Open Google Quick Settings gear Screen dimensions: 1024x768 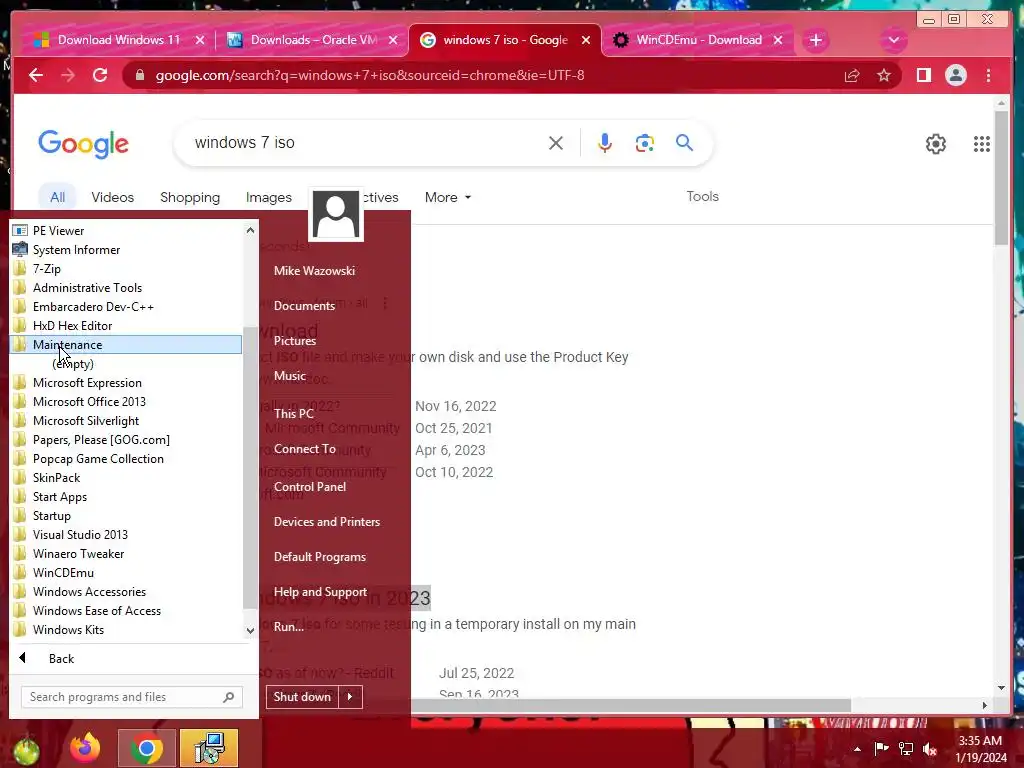click(x=936, y=144)
